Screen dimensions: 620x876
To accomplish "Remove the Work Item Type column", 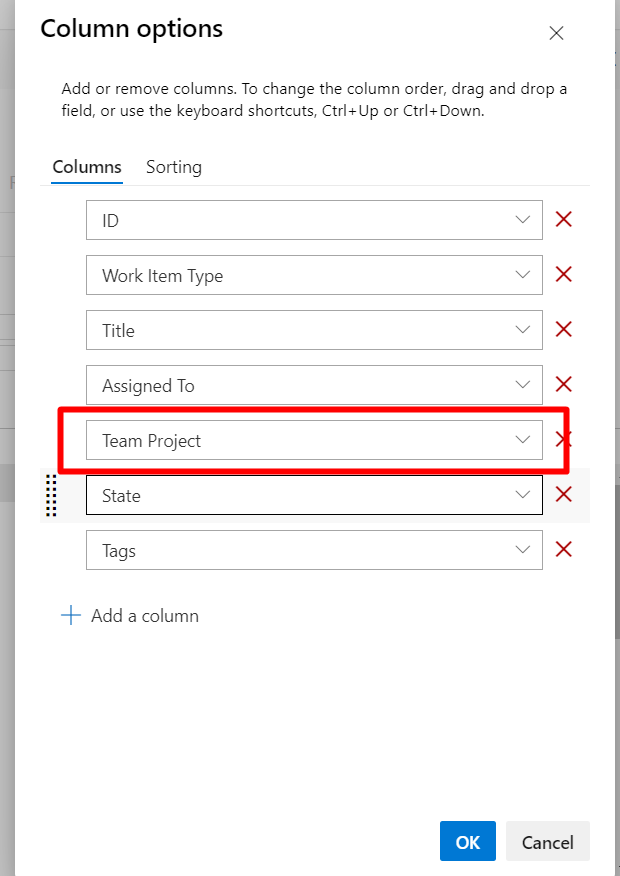I will 563,274.
